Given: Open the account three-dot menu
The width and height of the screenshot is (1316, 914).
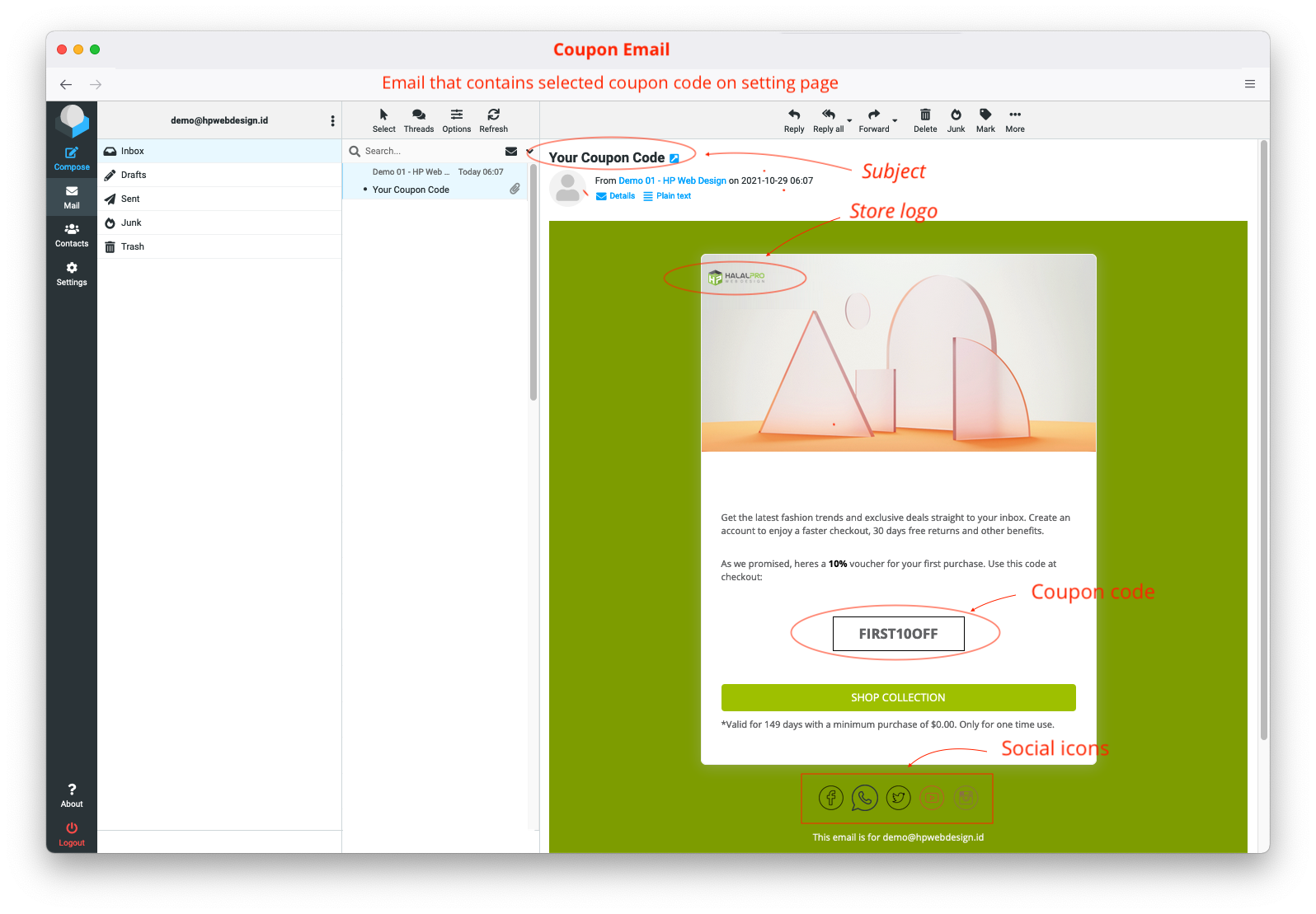Looking at the screenshot, I should [x=332, y=121].
